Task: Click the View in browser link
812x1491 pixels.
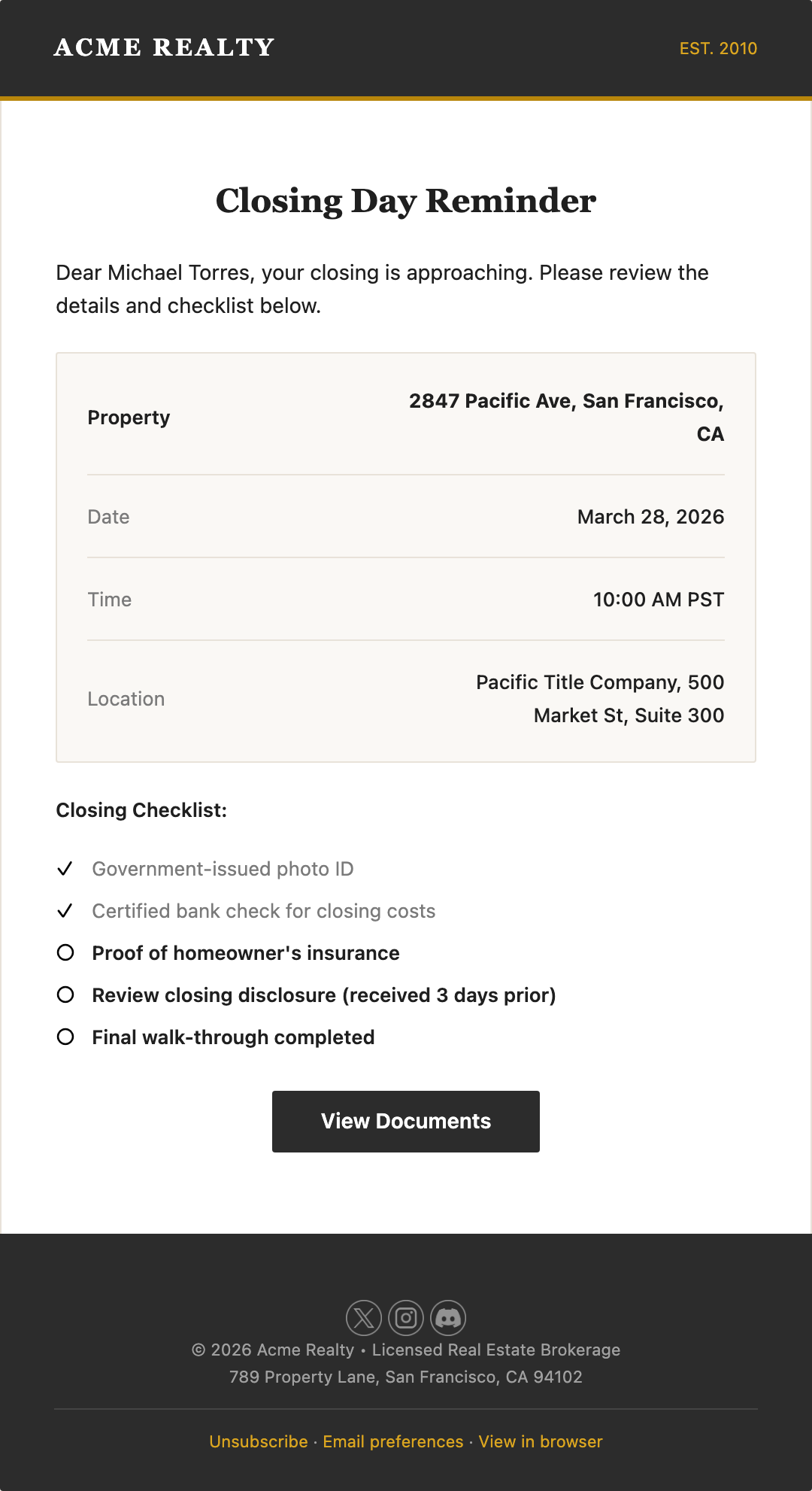Action: (x=541, y=1441)
